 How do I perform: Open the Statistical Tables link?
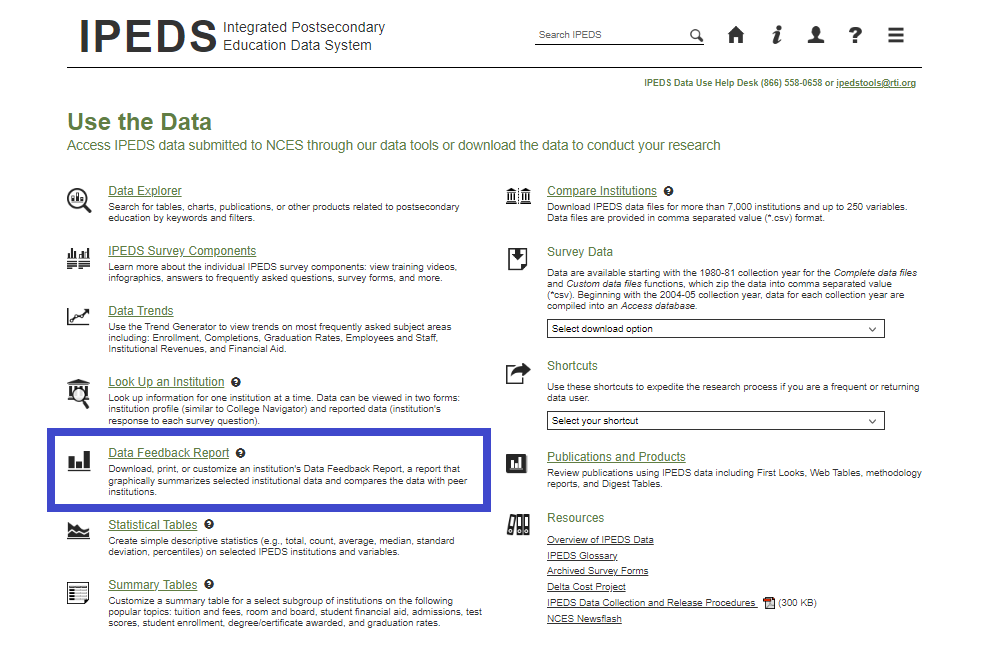152,525
